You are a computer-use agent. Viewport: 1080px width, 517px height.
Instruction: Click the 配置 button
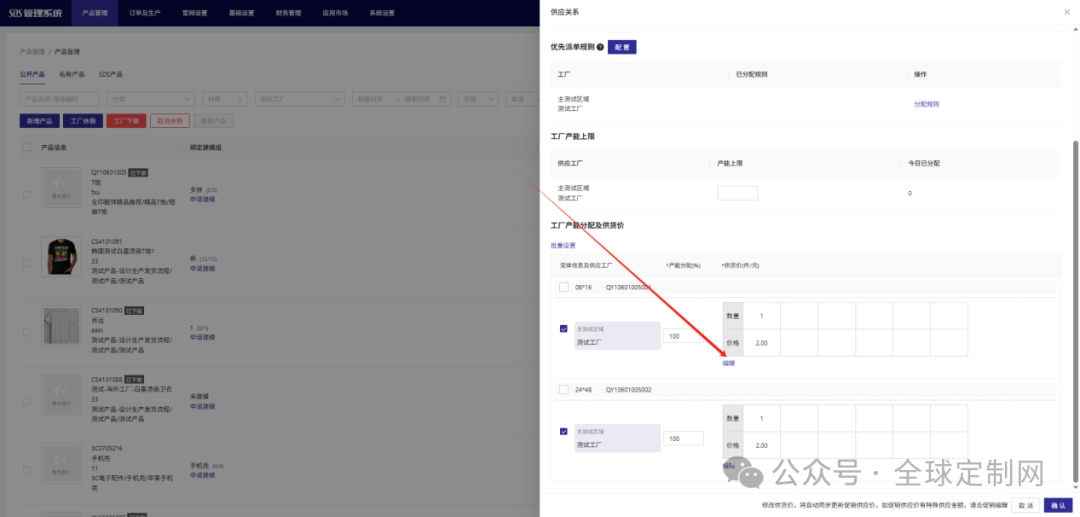621,47
